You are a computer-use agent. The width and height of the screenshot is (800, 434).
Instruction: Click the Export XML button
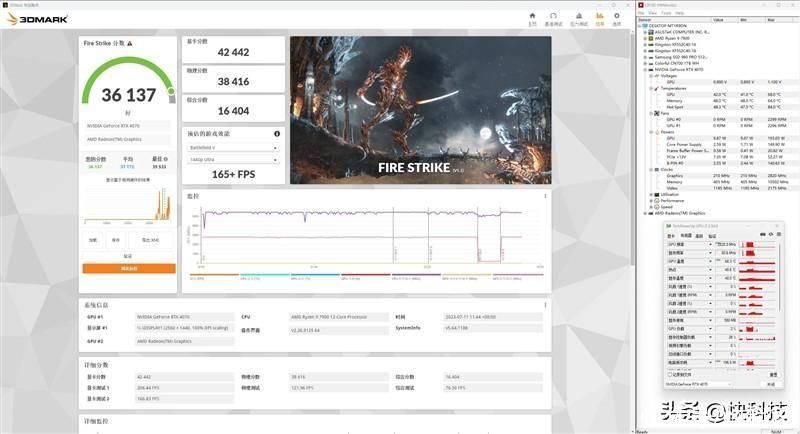coord(151,240)
